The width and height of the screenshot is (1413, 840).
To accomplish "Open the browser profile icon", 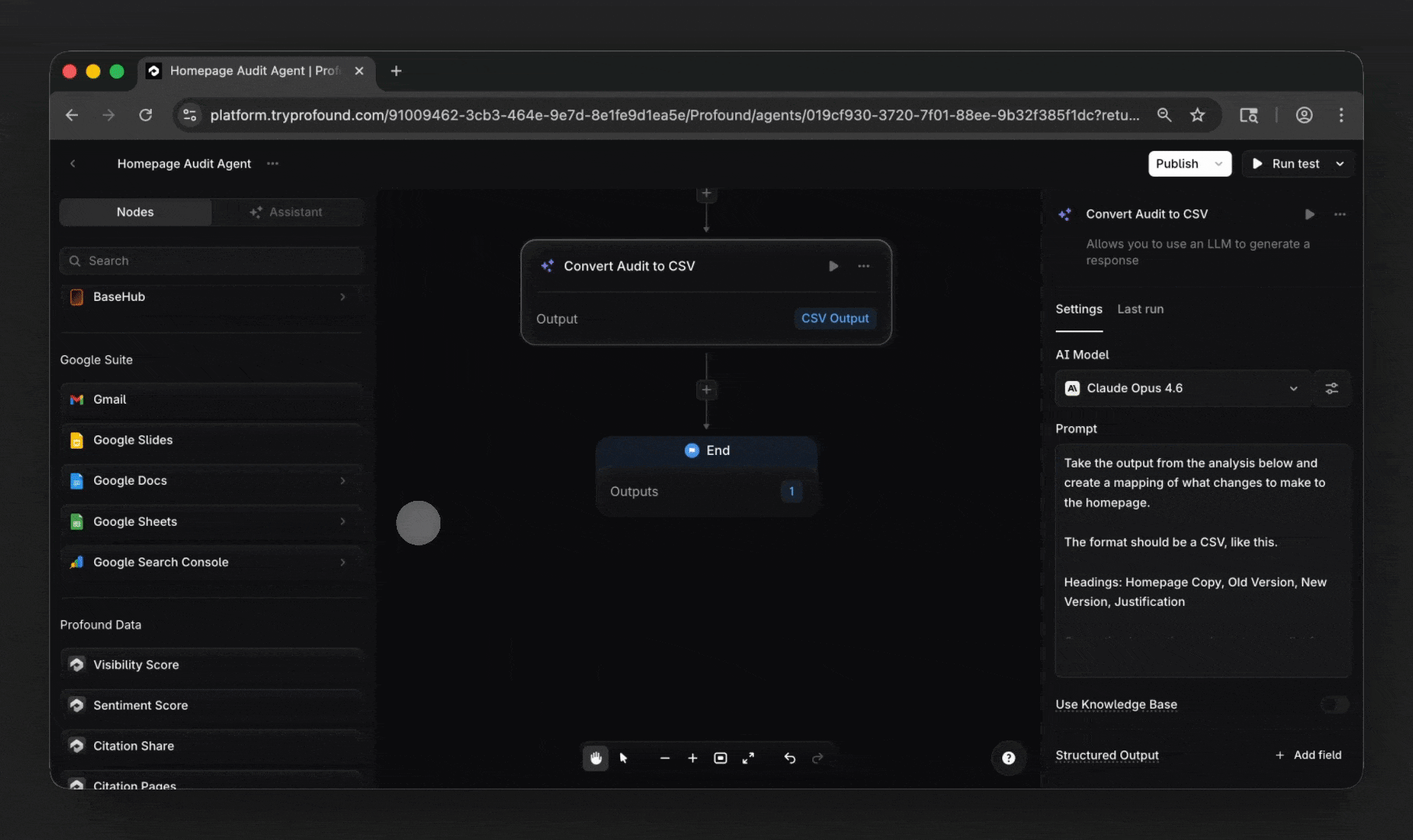I will tap(1304, 115).
